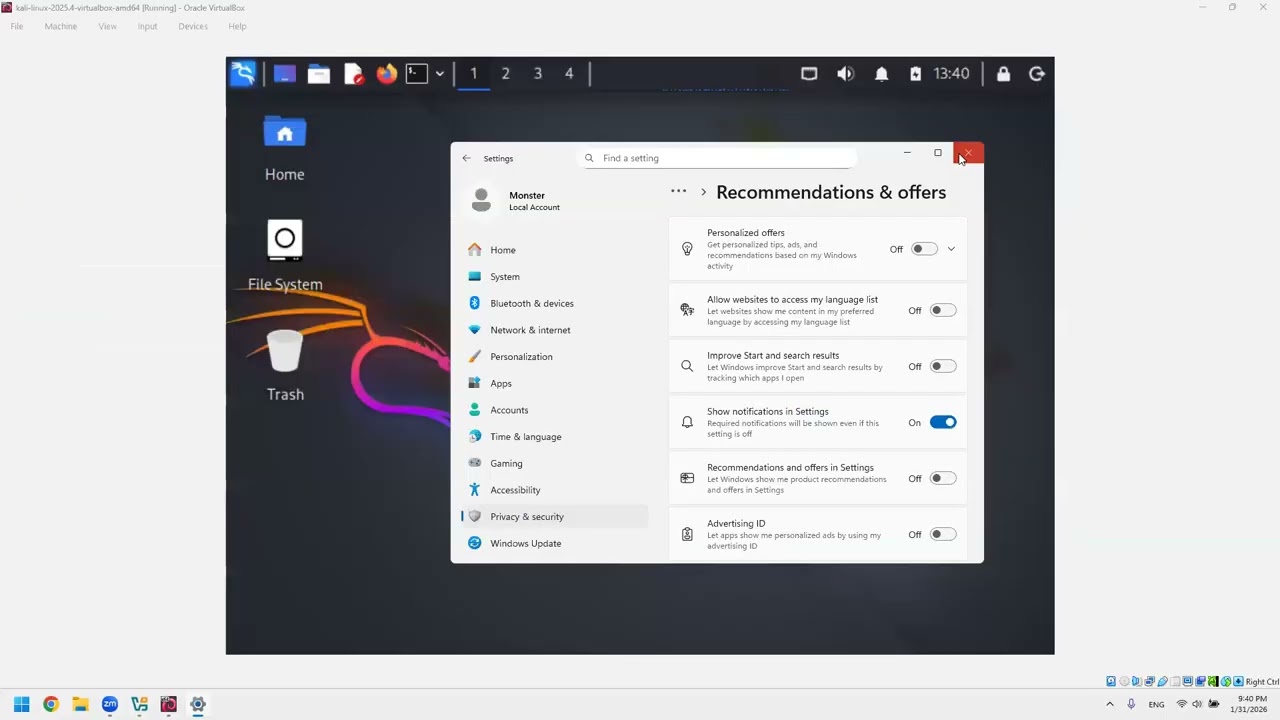The image size is (1280, 720).
Task: Switch to workspace 1 in Kali panel
Action: (x=474, y=73)
